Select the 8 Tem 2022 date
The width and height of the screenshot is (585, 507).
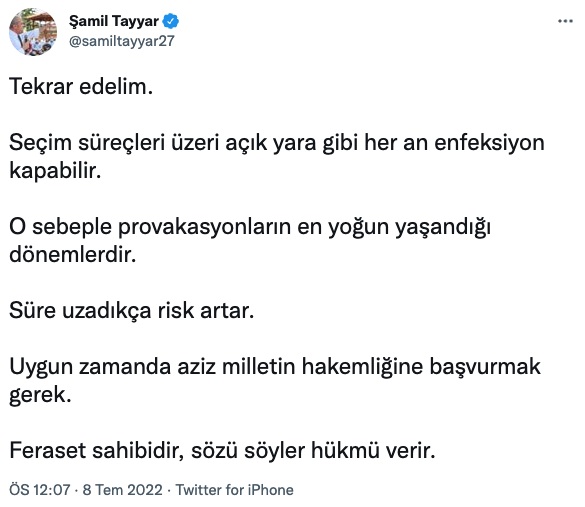122,490
